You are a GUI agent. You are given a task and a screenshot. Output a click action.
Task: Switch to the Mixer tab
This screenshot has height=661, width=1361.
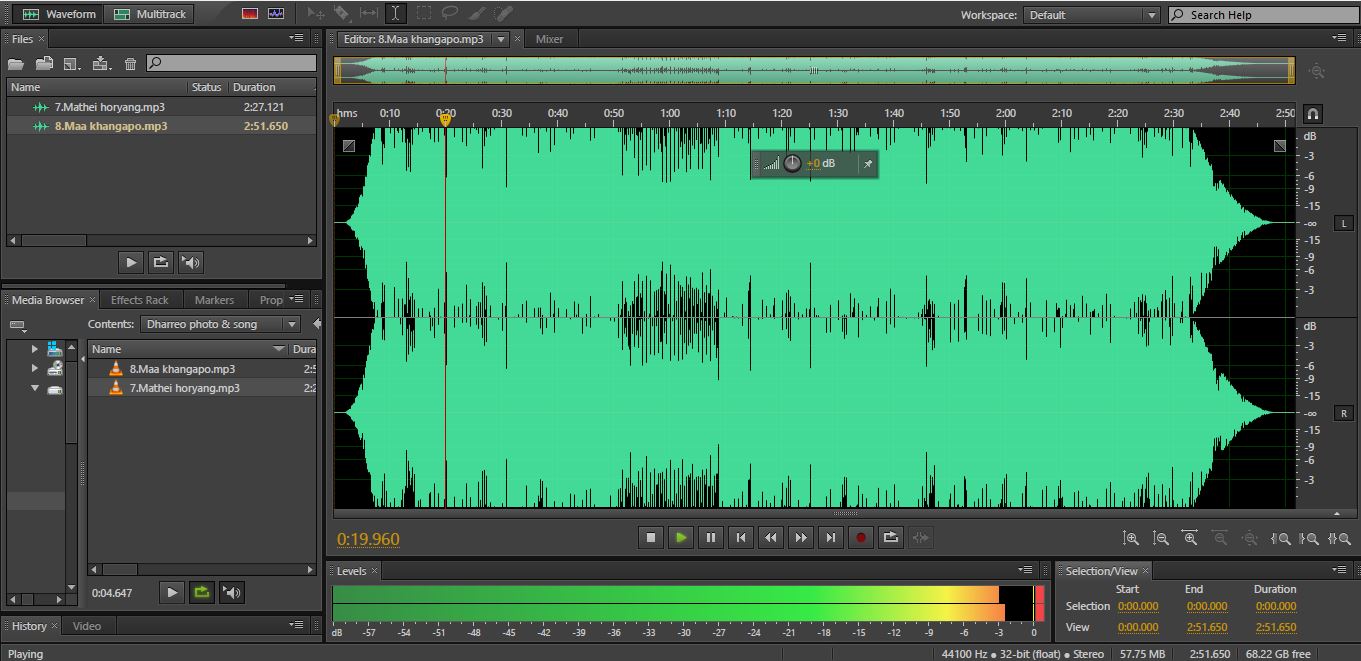[549, 39]
